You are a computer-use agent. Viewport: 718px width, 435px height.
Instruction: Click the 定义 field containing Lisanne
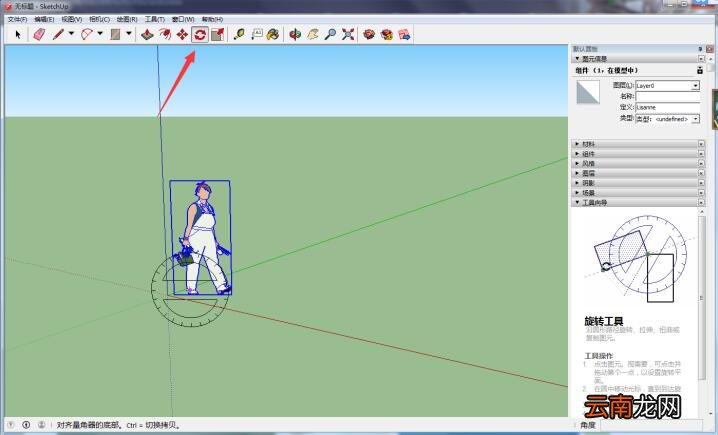pos(668,107)
